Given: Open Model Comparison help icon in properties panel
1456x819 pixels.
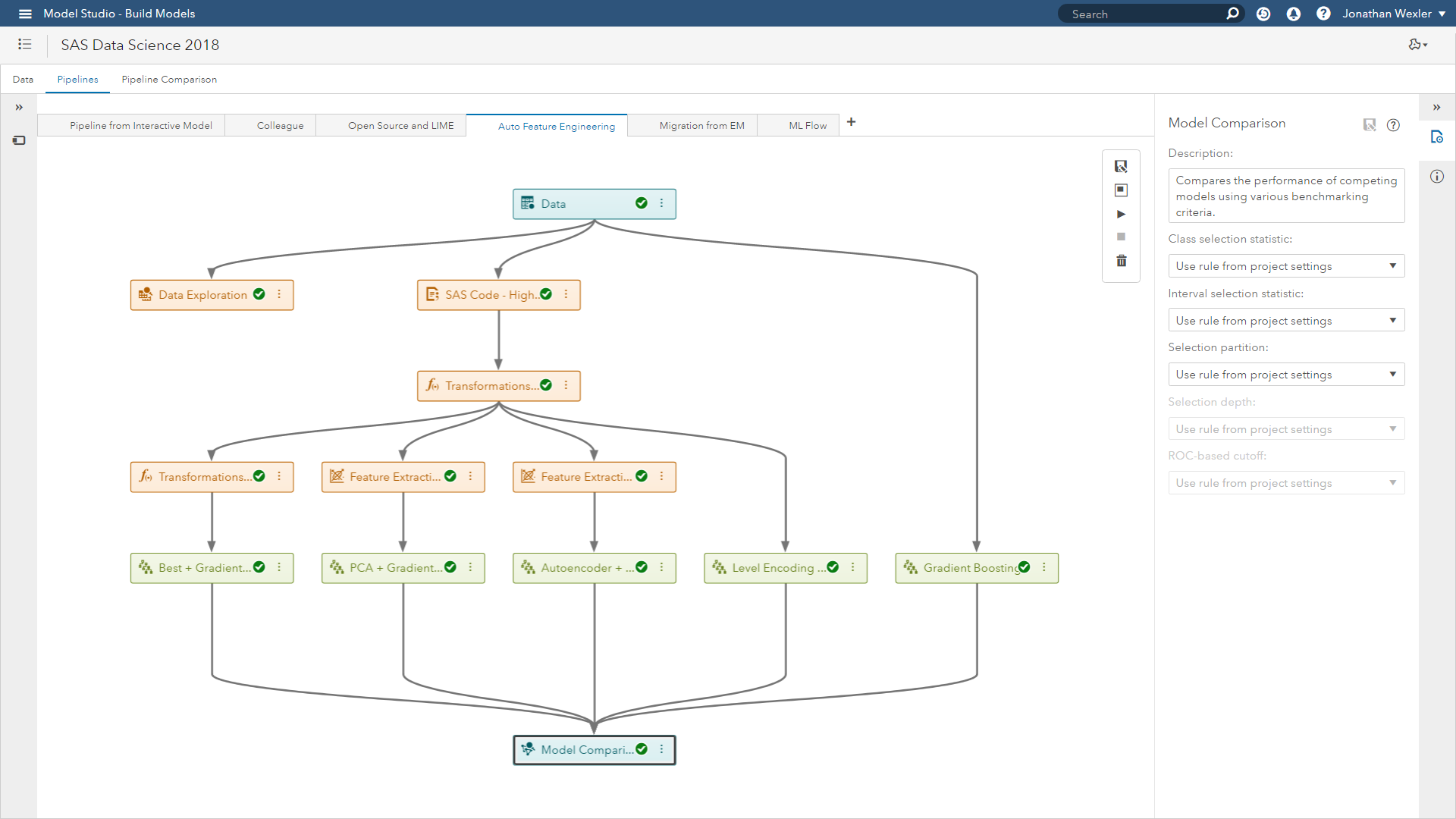Looking at the screenshot, I should pos(1393,125).
